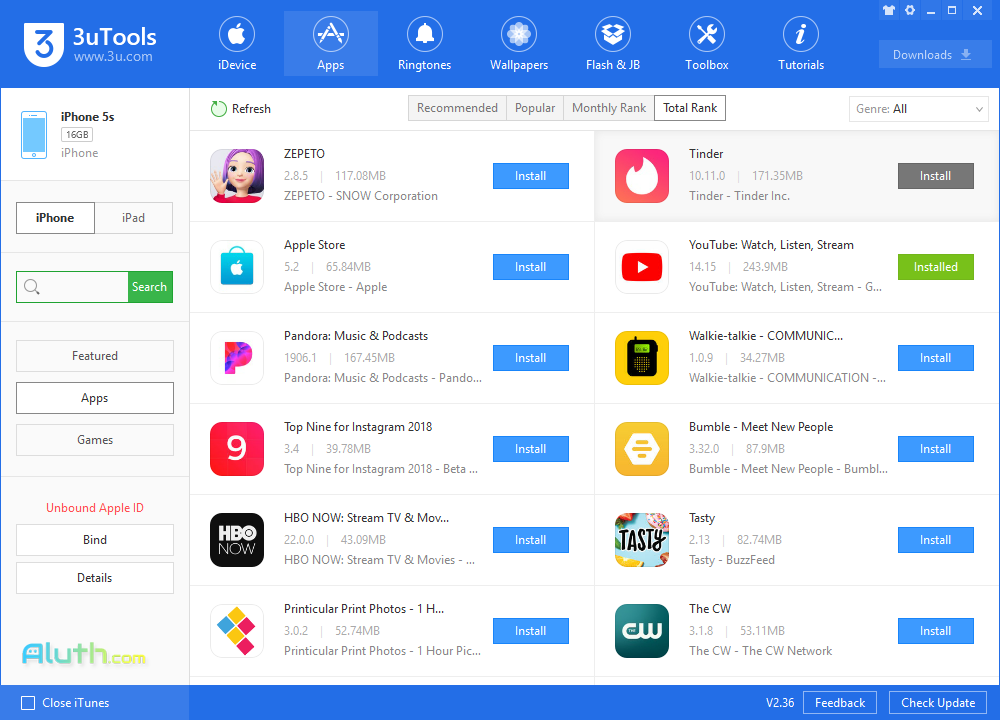Select the Monthly Rank tab
The image size is (1000, 720).
[x=609, y=108]
